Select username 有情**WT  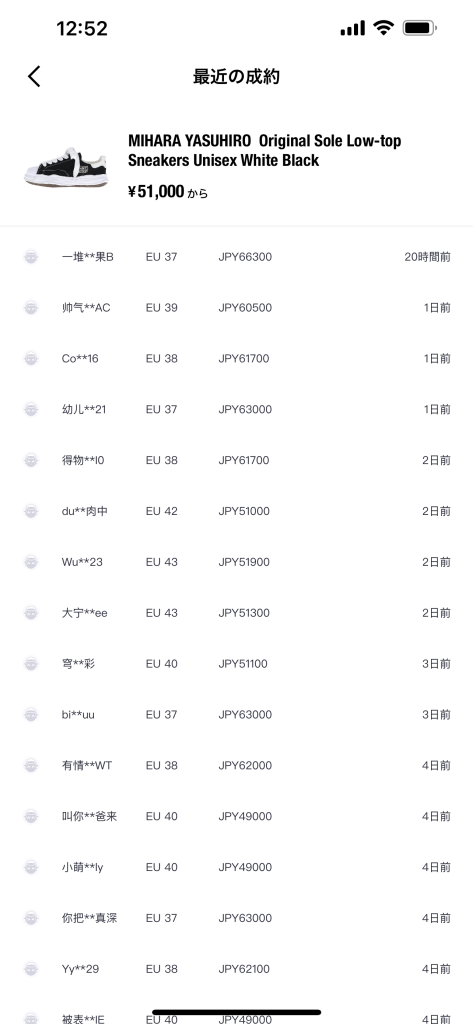click(x=87, y=766)
